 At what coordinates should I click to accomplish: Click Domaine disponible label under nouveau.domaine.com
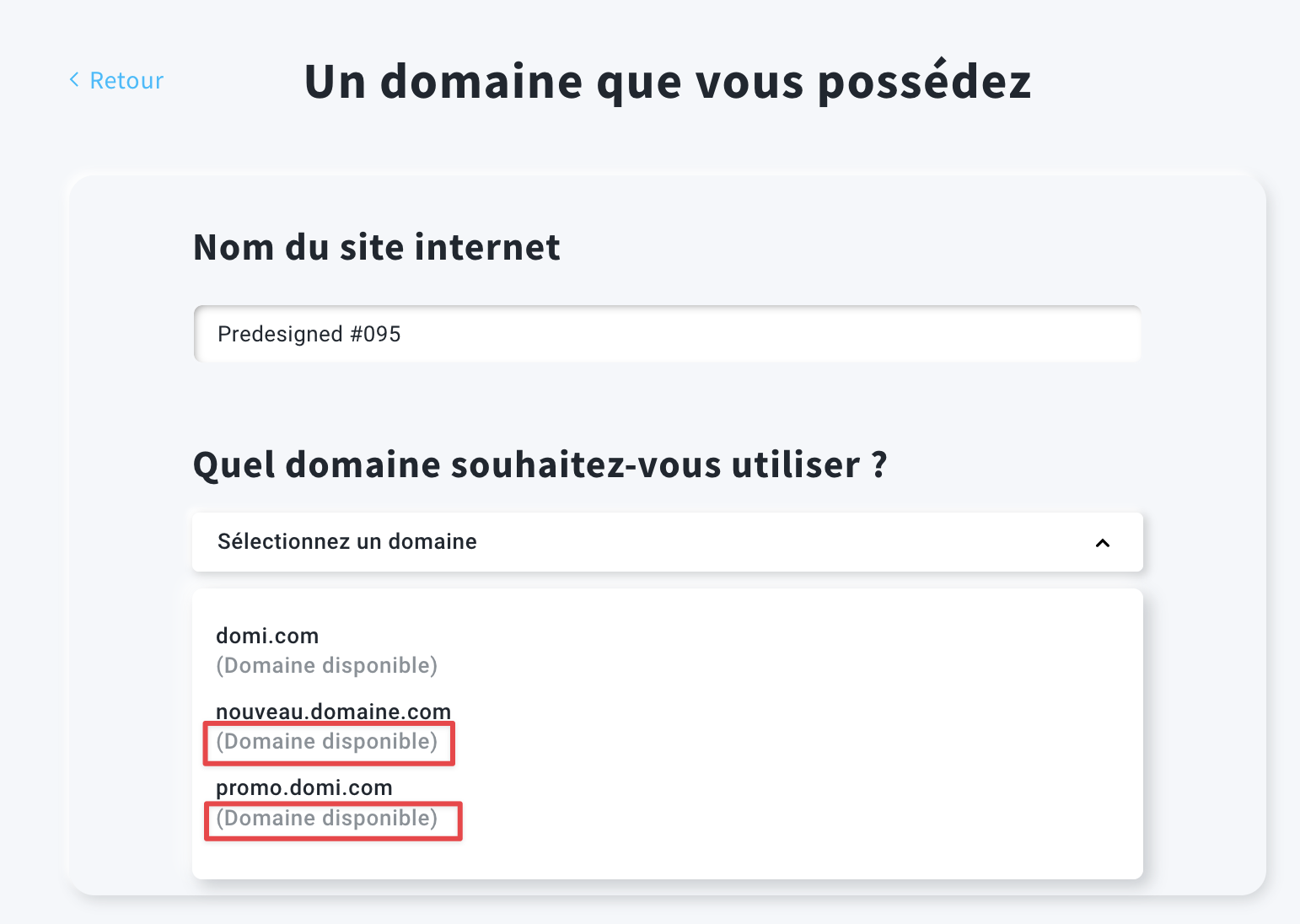(327, 742)
